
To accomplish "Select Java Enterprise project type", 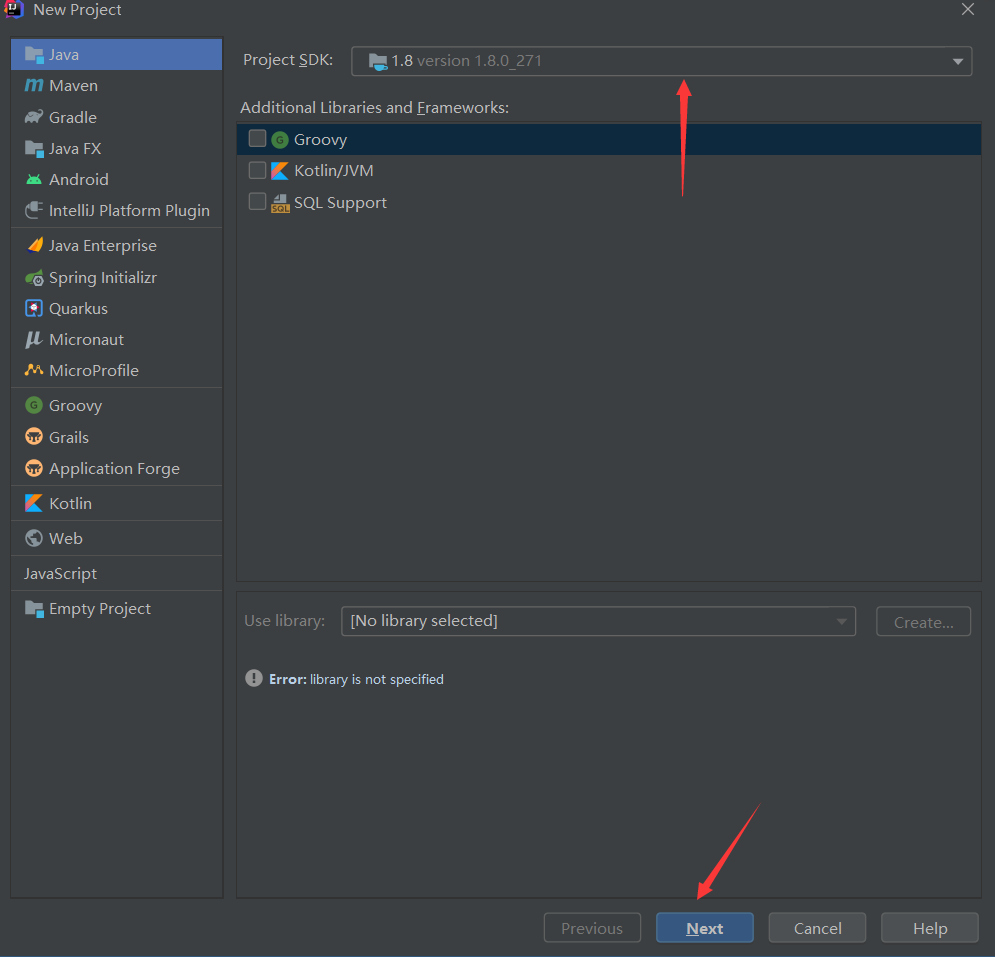I will [117, 246].
